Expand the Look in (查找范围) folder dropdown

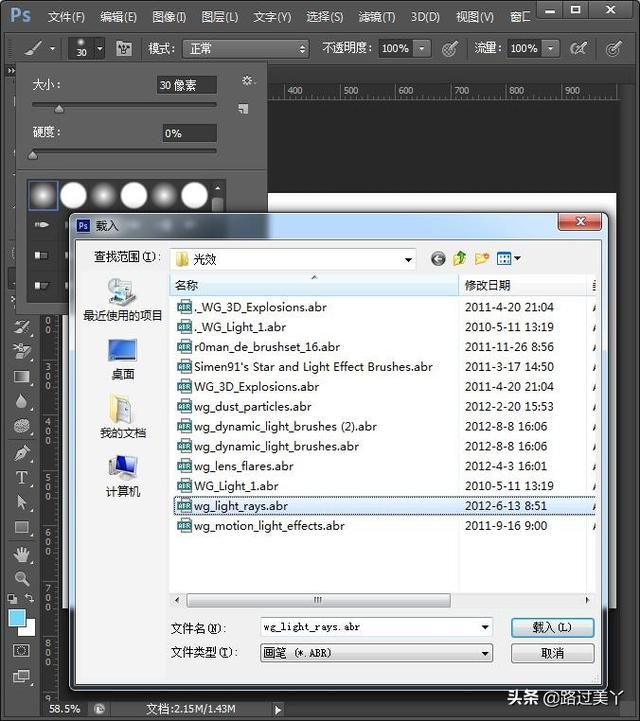click(x=408, y=260)
